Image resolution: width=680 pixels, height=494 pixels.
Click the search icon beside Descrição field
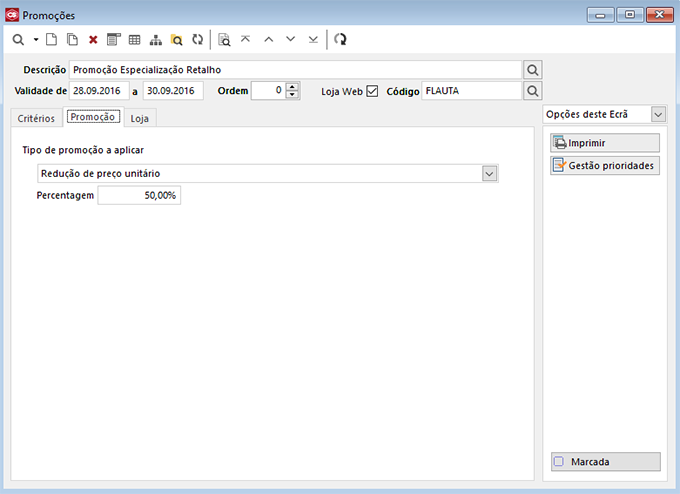point(533,70)
